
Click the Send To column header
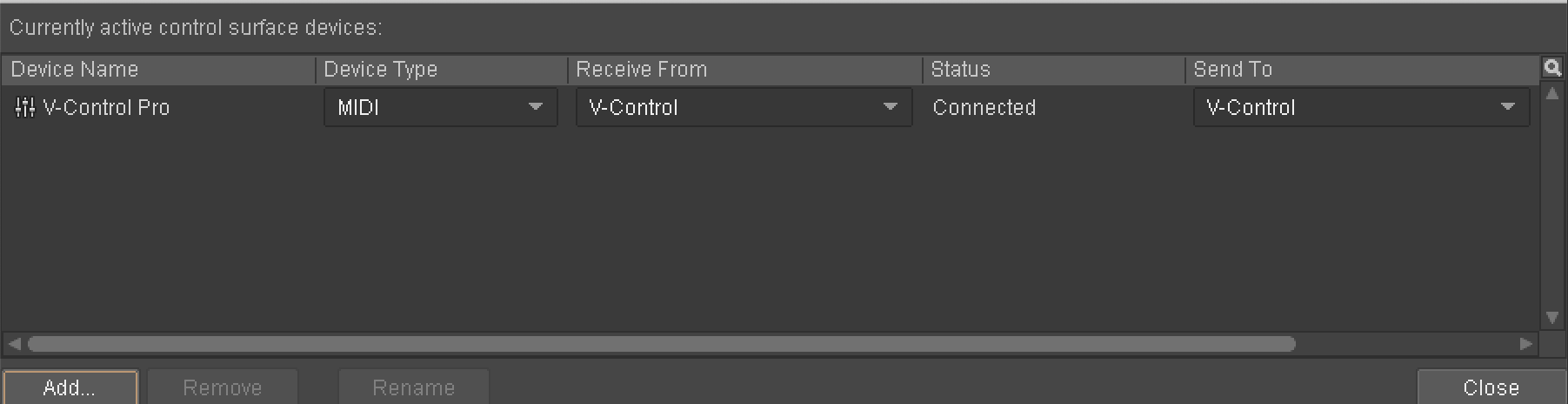1232,69
